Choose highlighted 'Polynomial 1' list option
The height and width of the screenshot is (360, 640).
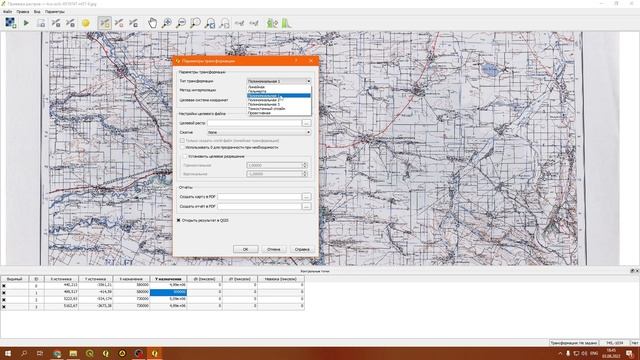pos(279,96)
